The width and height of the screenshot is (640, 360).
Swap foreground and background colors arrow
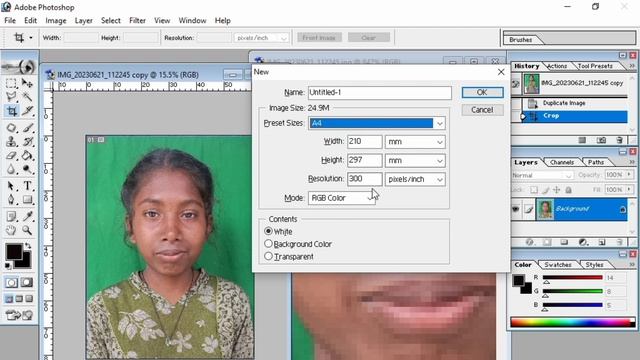click(x=28, y=246)
